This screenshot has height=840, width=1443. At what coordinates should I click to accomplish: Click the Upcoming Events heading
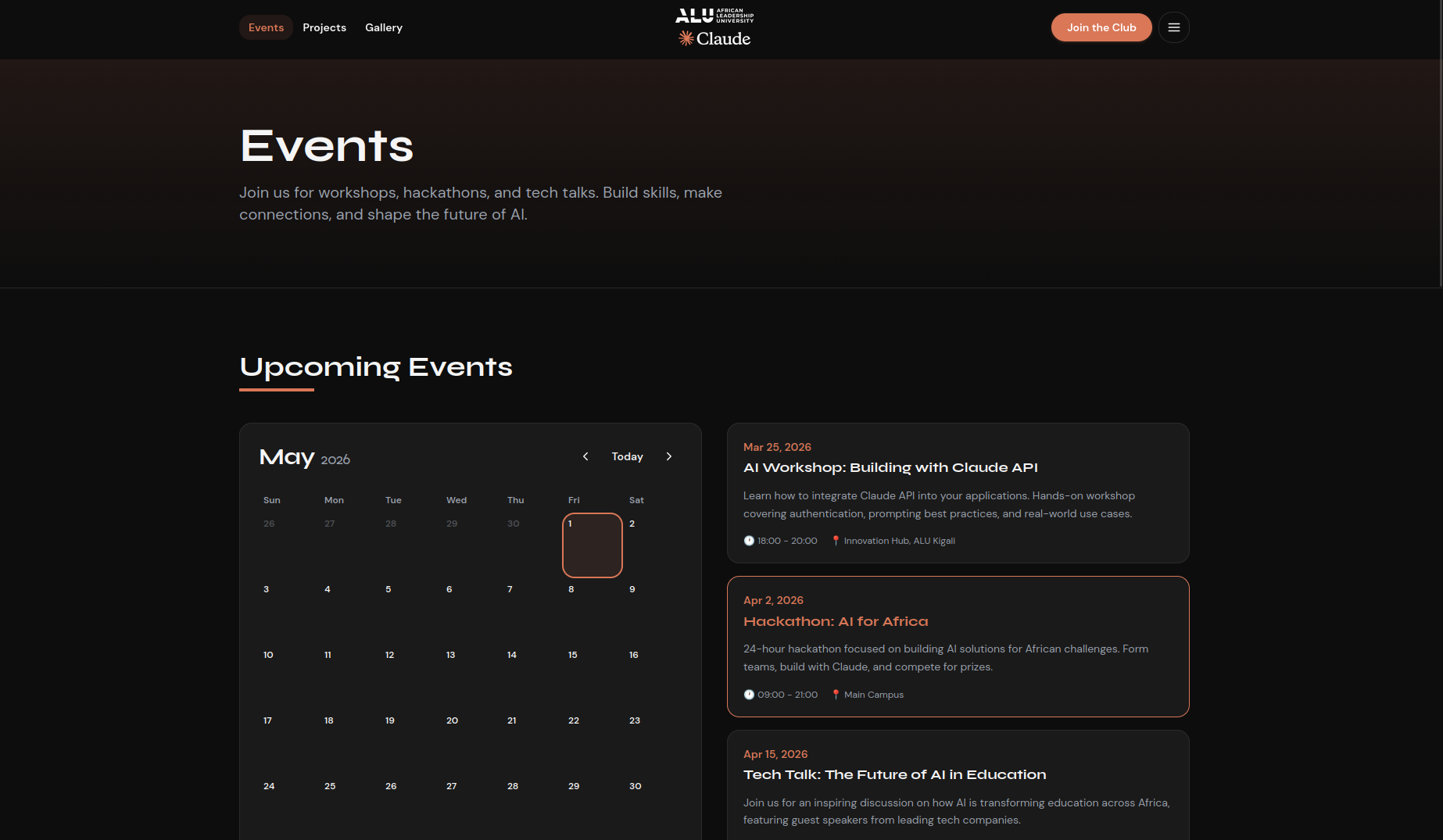coord(376,367)
